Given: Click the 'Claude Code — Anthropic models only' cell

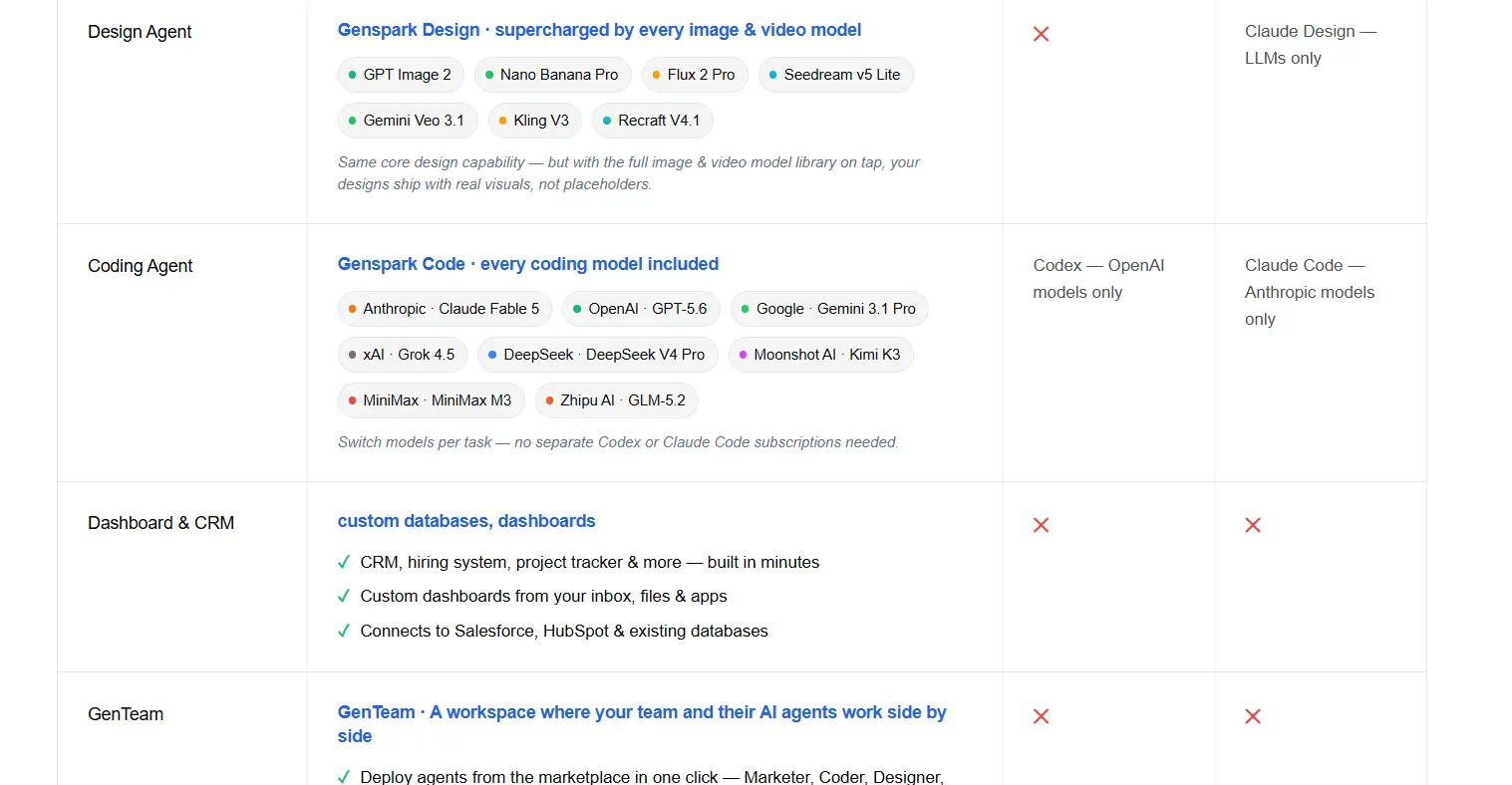Looking at the screenshot, I should 1310,292.
